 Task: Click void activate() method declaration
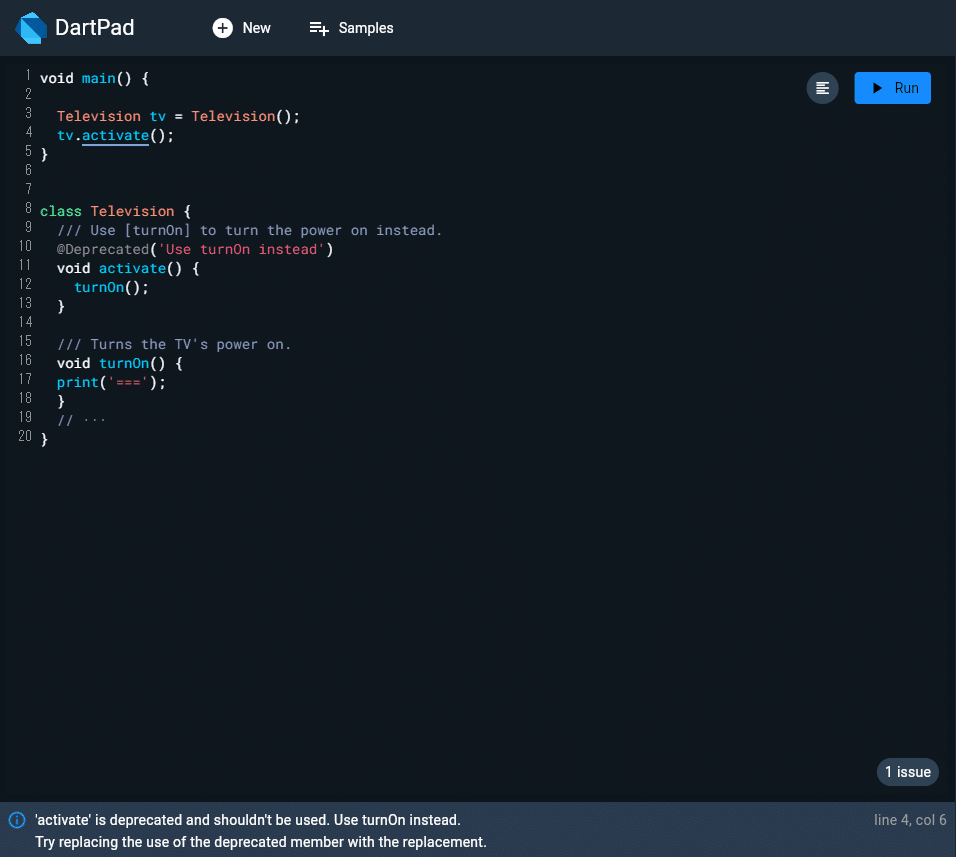(x=128, y=268)
